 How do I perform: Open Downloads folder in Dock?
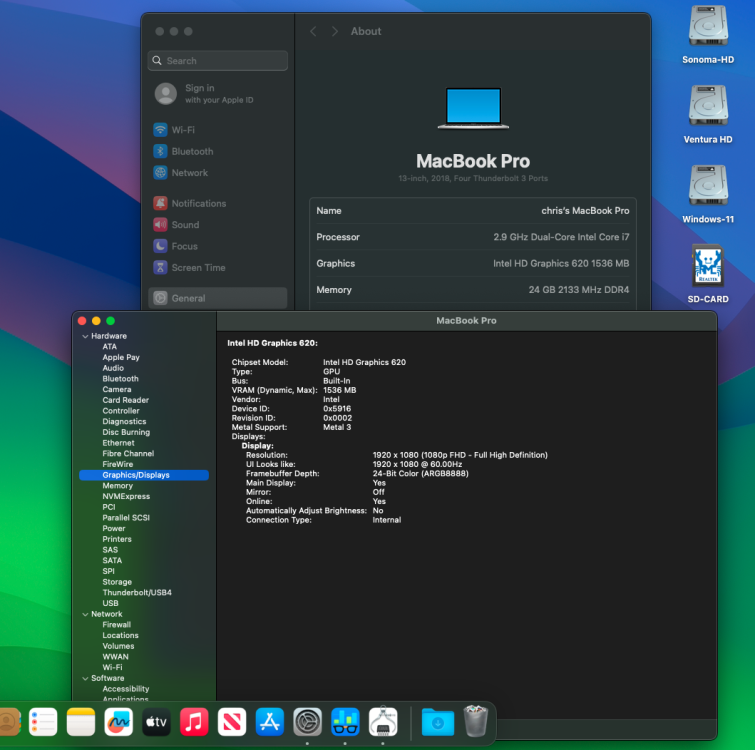(438, 722)
